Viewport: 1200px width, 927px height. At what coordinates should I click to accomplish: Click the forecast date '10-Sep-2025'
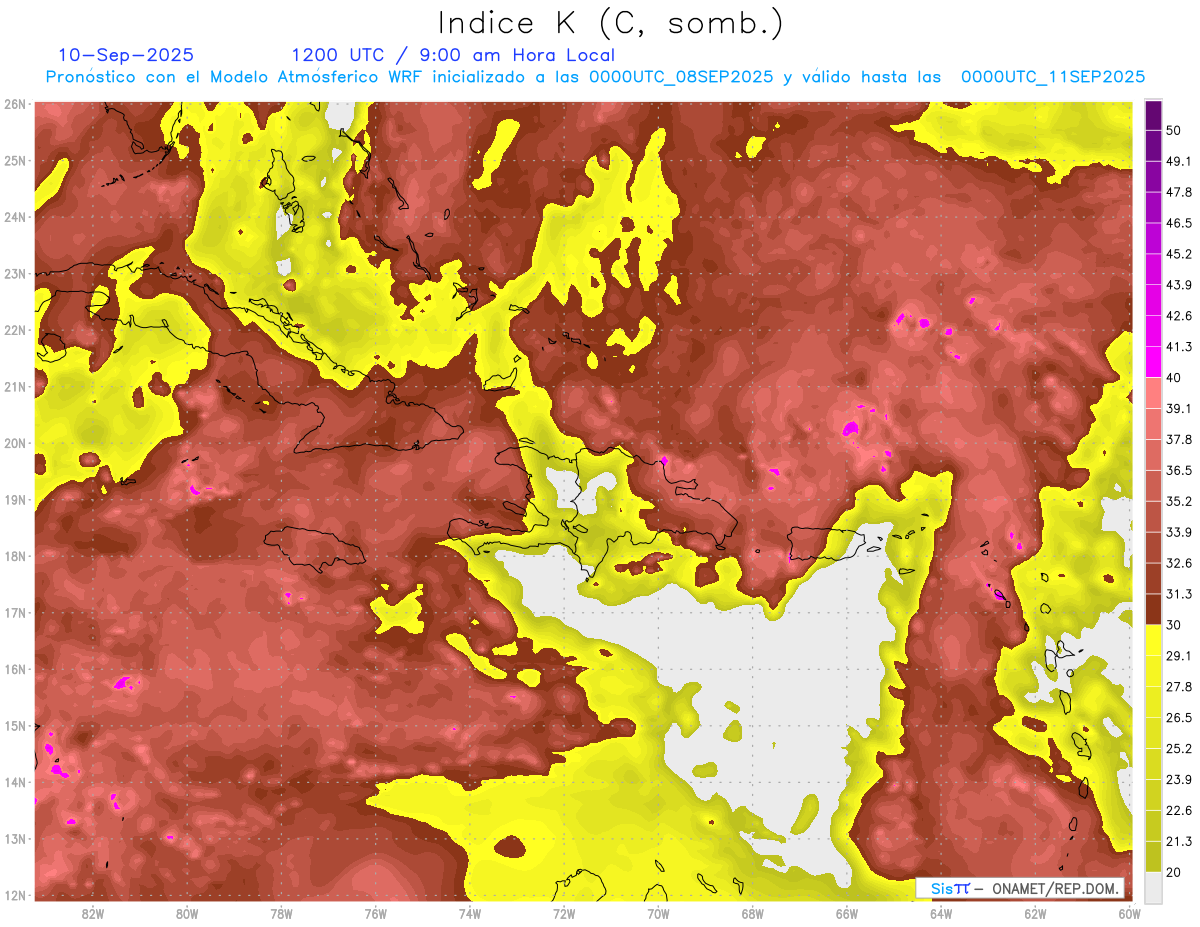[126, 55]
